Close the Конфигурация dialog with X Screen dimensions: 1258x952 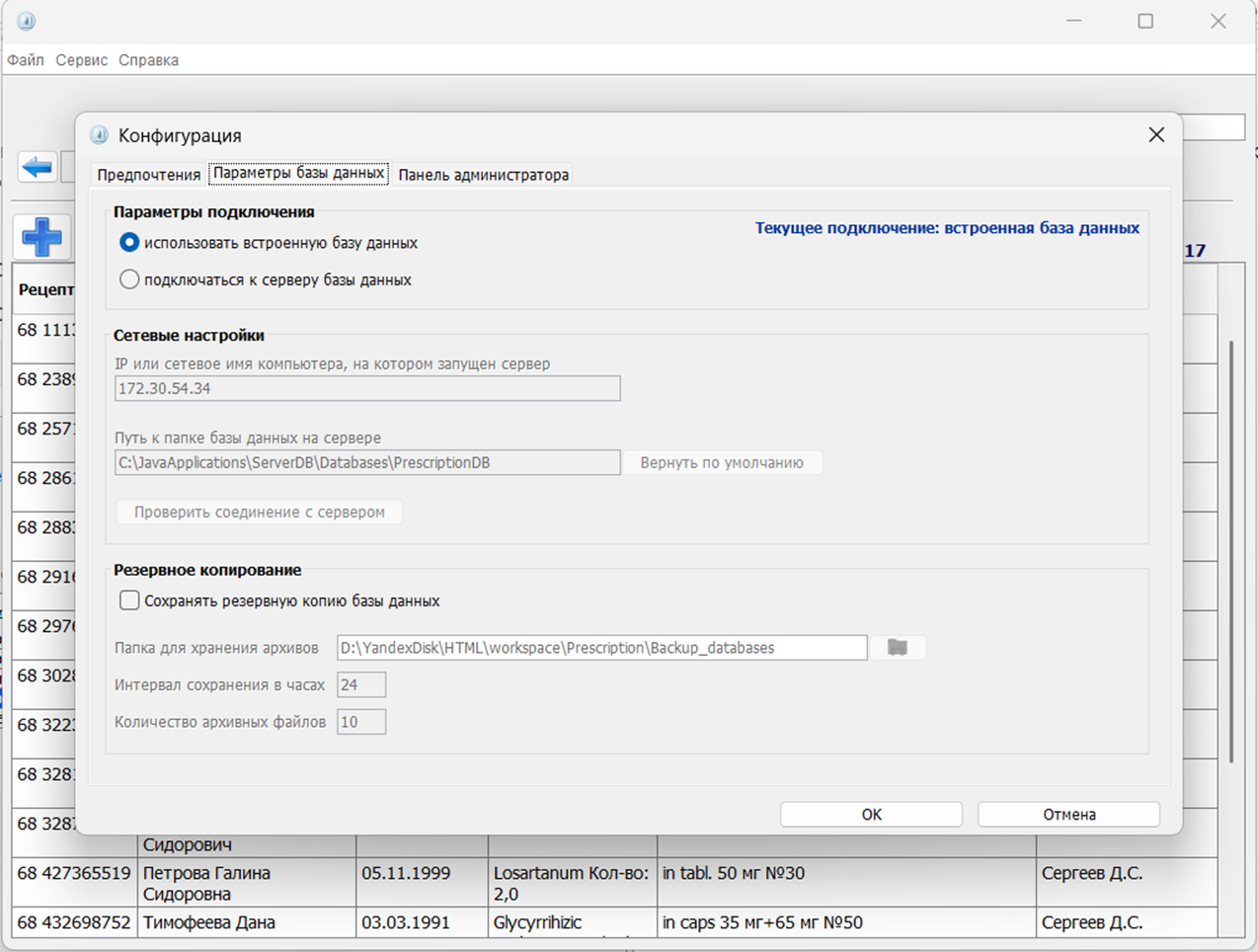click(1156, 135)
